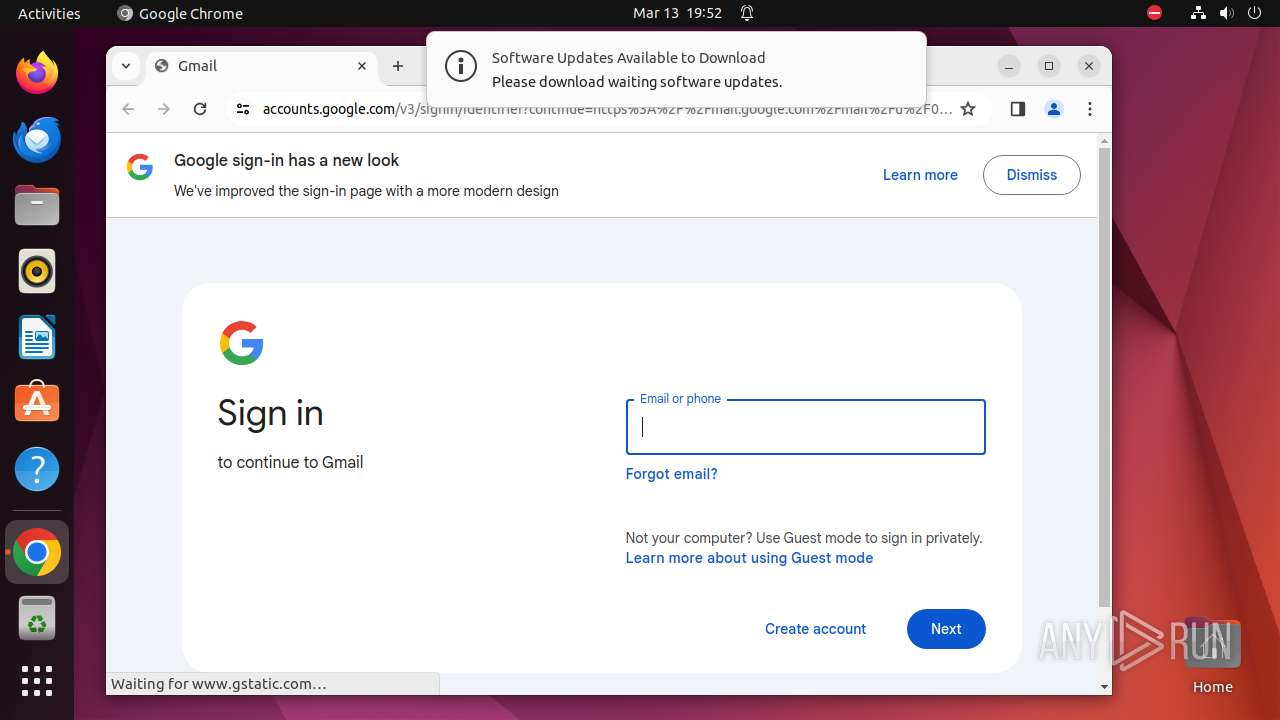The height and width of the screenshot is (720, 1280).
Task: Open the clock and calendar panel
Action: pyautogui.click(x=677, y=13)
